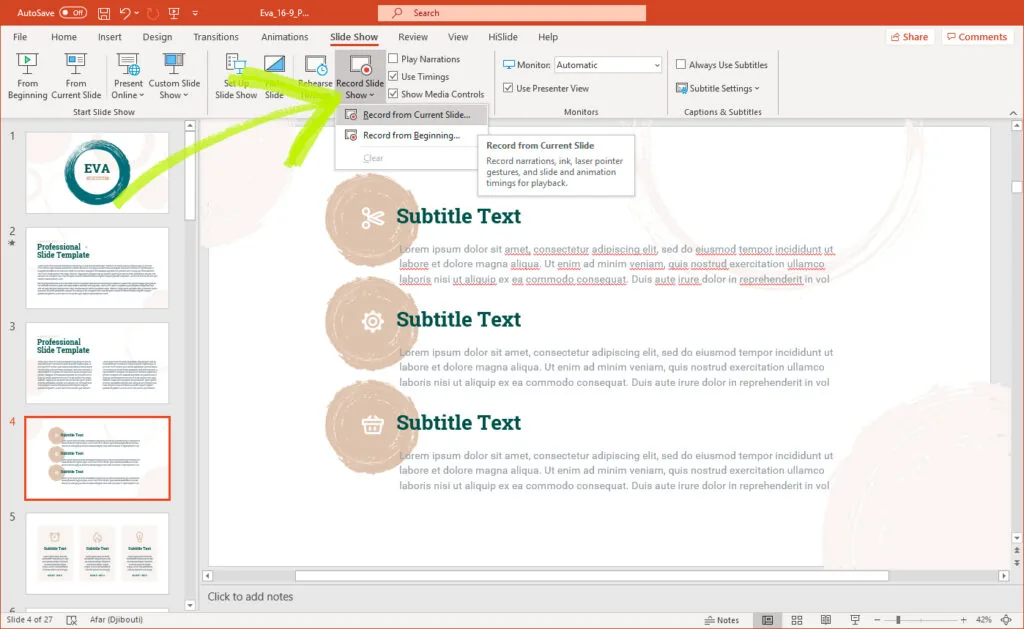
Task: Click to add notes field
Action: click(x=250, y=596)
